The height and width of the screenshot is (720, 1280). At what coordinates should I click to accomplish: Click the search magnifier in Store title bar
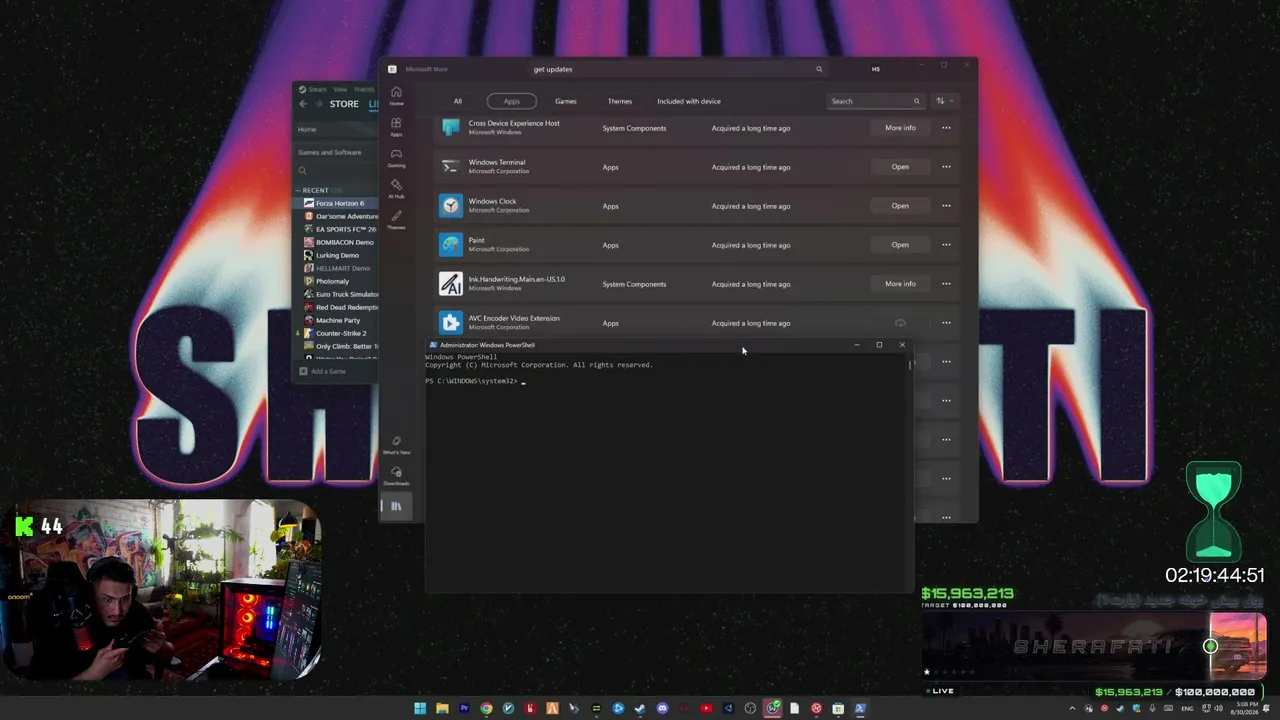tap(819, 69)
